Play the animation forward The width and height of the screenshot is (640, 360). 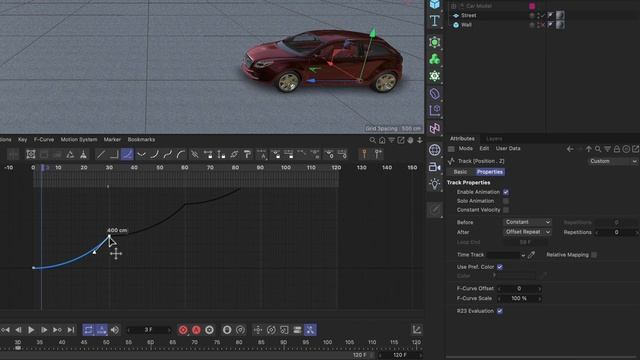pos(31,330)
